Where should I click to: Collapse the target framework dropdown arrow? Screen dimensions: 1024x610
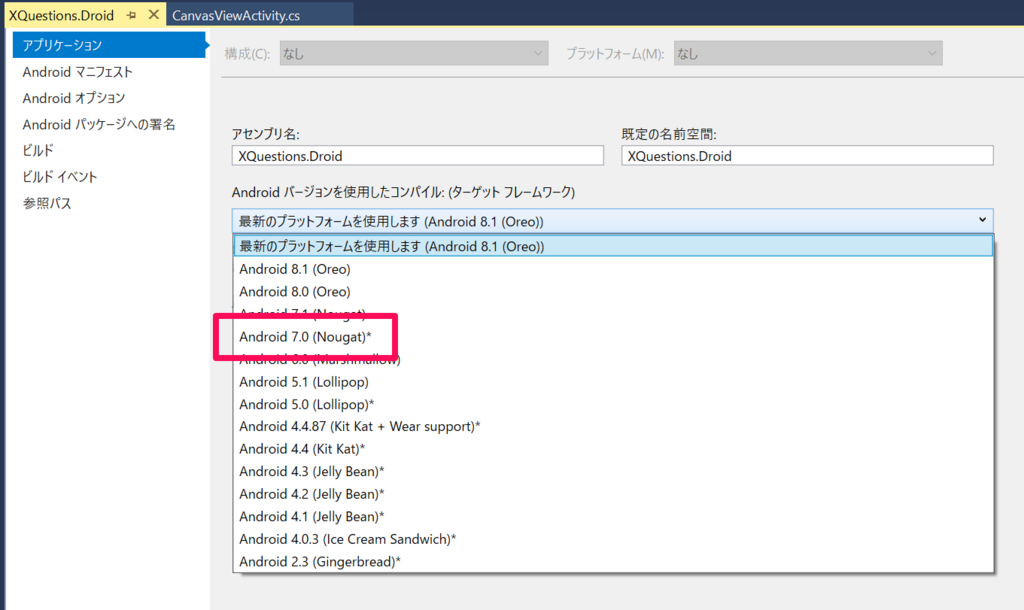coord(982,220)
